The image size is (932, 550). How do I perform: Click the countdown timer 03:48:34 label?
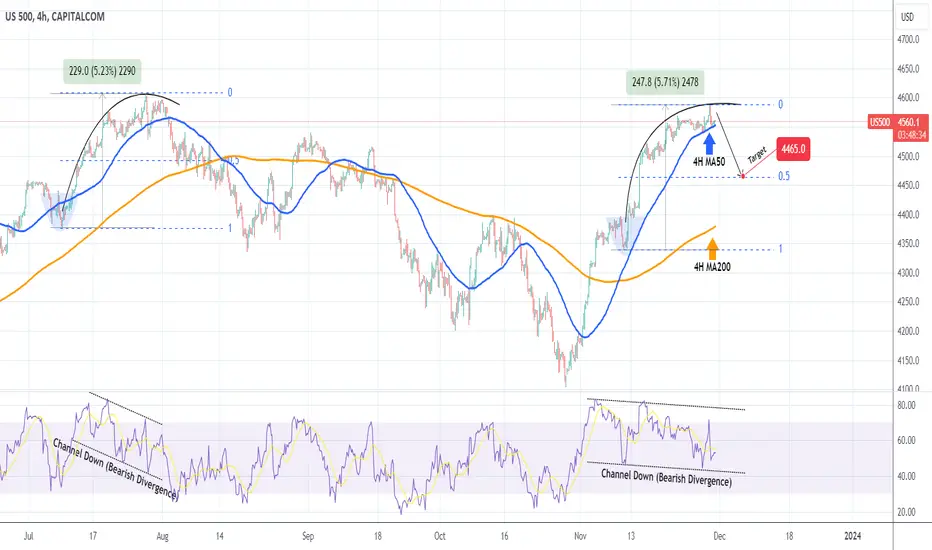911,136
